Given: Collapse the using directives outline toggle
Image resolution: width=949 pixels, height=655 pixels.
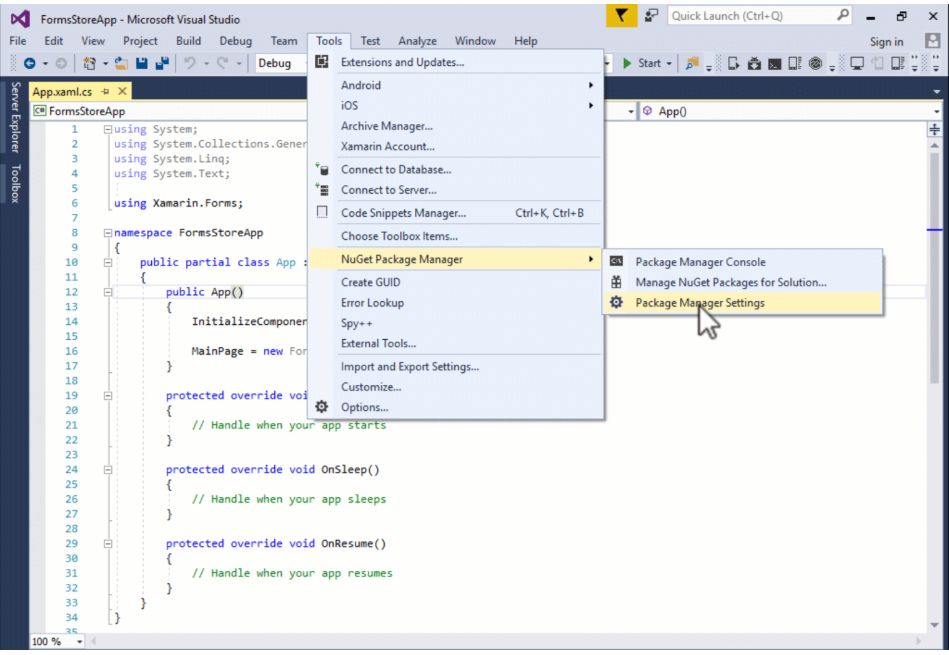Looking at the screenshot, I should pyautogui.click(x=108, y=129).
